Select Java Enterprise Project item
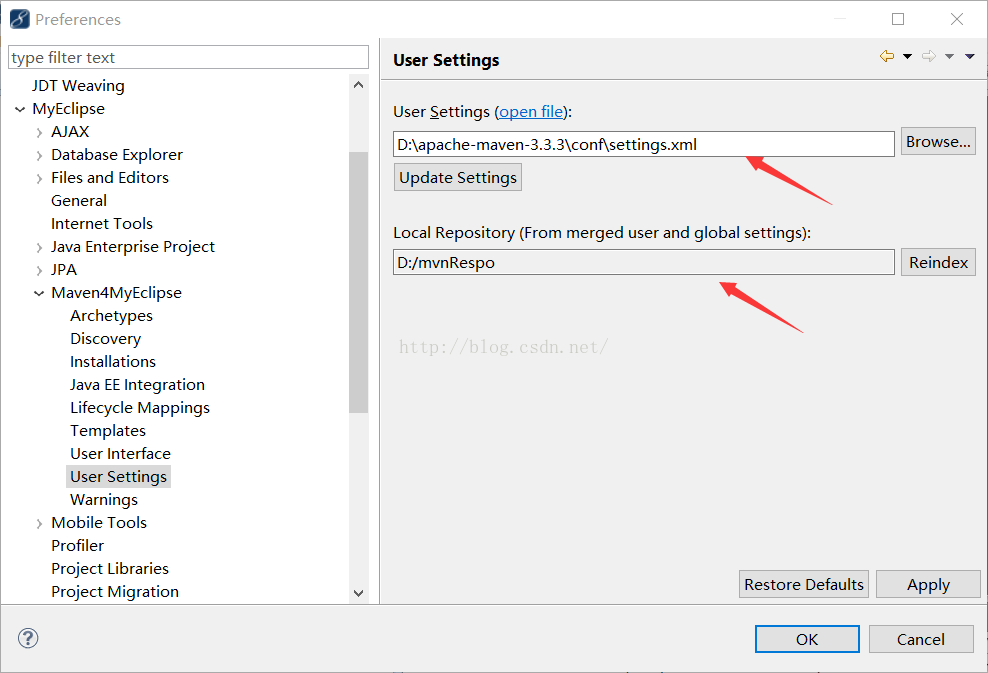The image size is (988, 673). click(133, 247)
